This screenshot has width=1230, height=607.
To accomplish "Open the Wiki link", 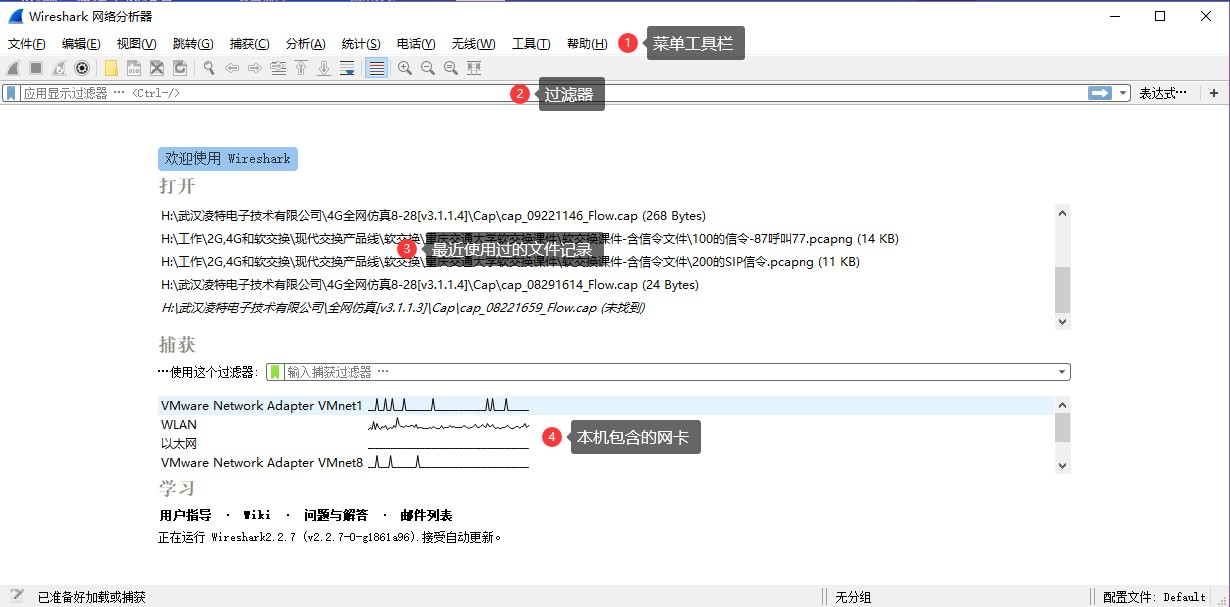I will [256, 516].
